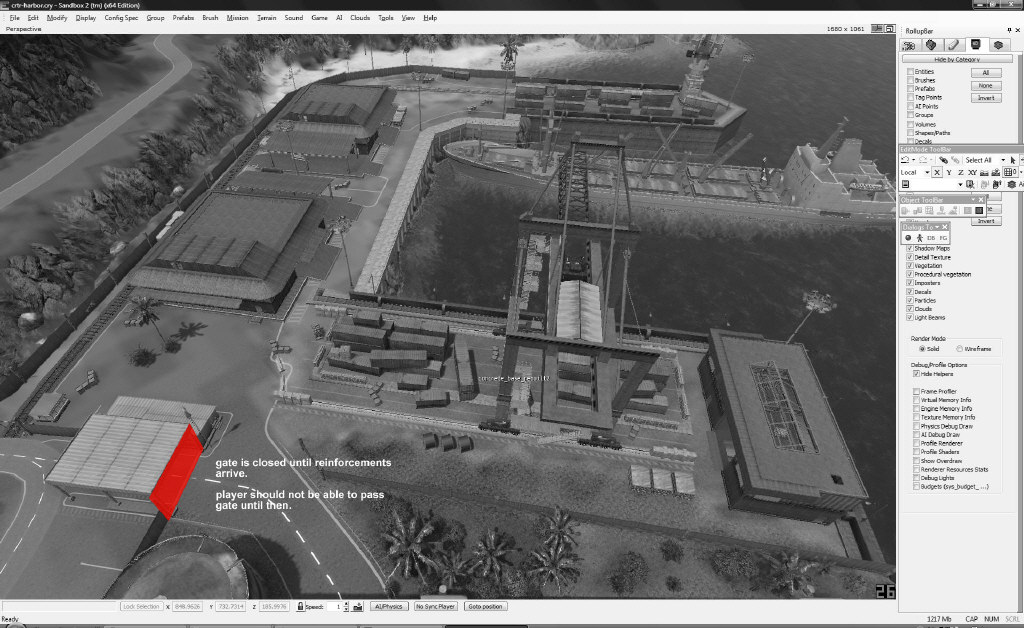Screen dimensions: 1024x628
Task: Click the Lock Selection button
Action: 141,606
